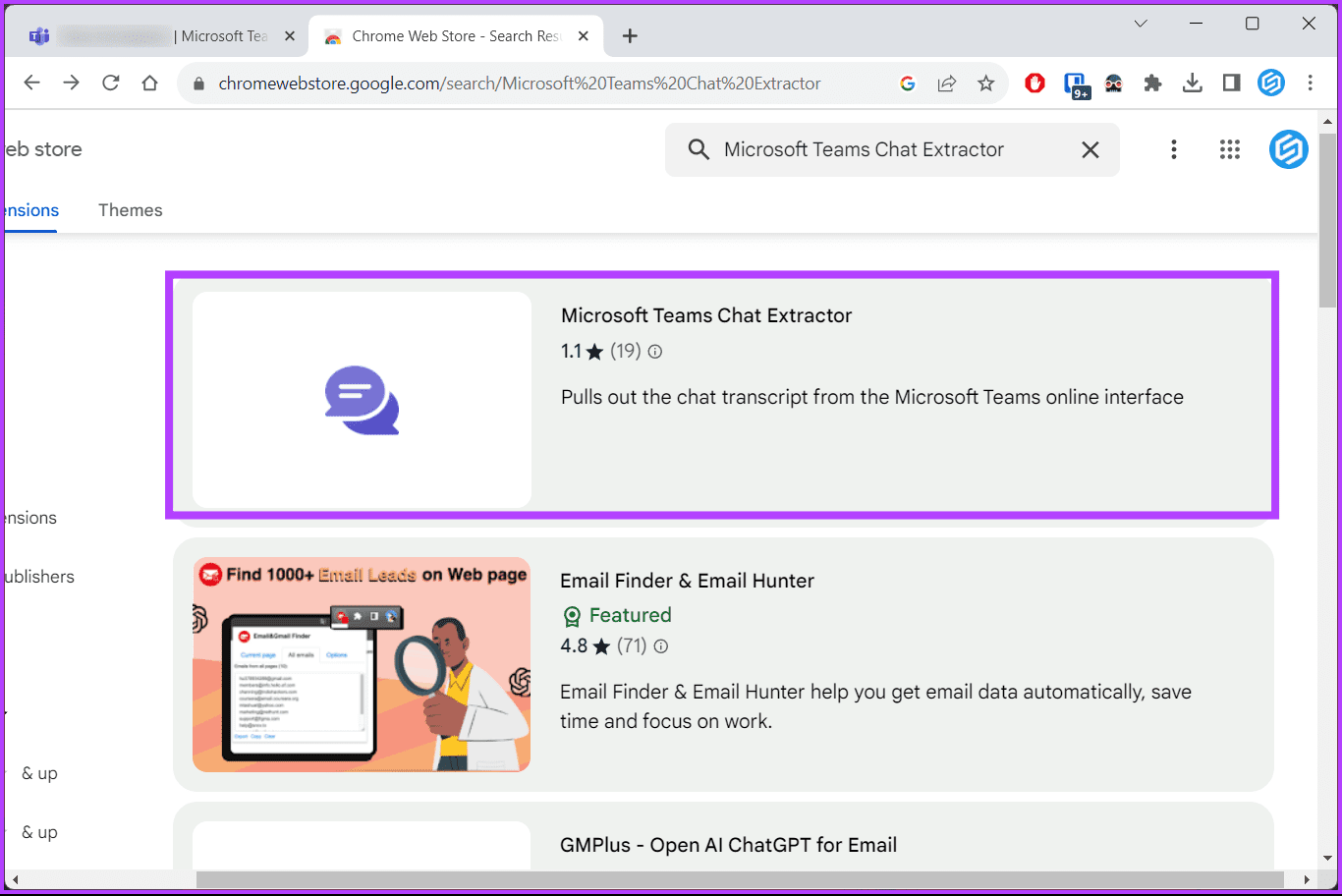Click the blue S extension icon in toolbar
This screenshot has height=896, width=1342.
click(x=1271, y=83)
